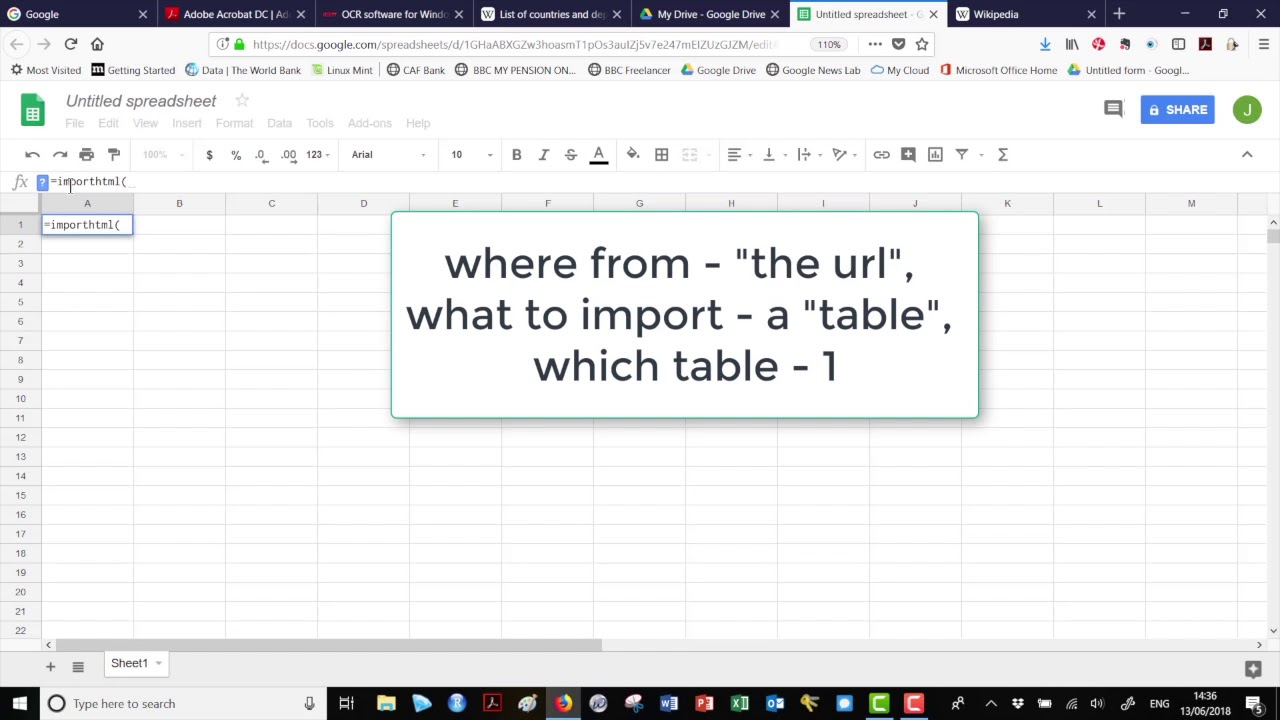The height and width of the screenshot is (720, 1280).
Task: Click the merge cells icon
Action: [689, 154]
